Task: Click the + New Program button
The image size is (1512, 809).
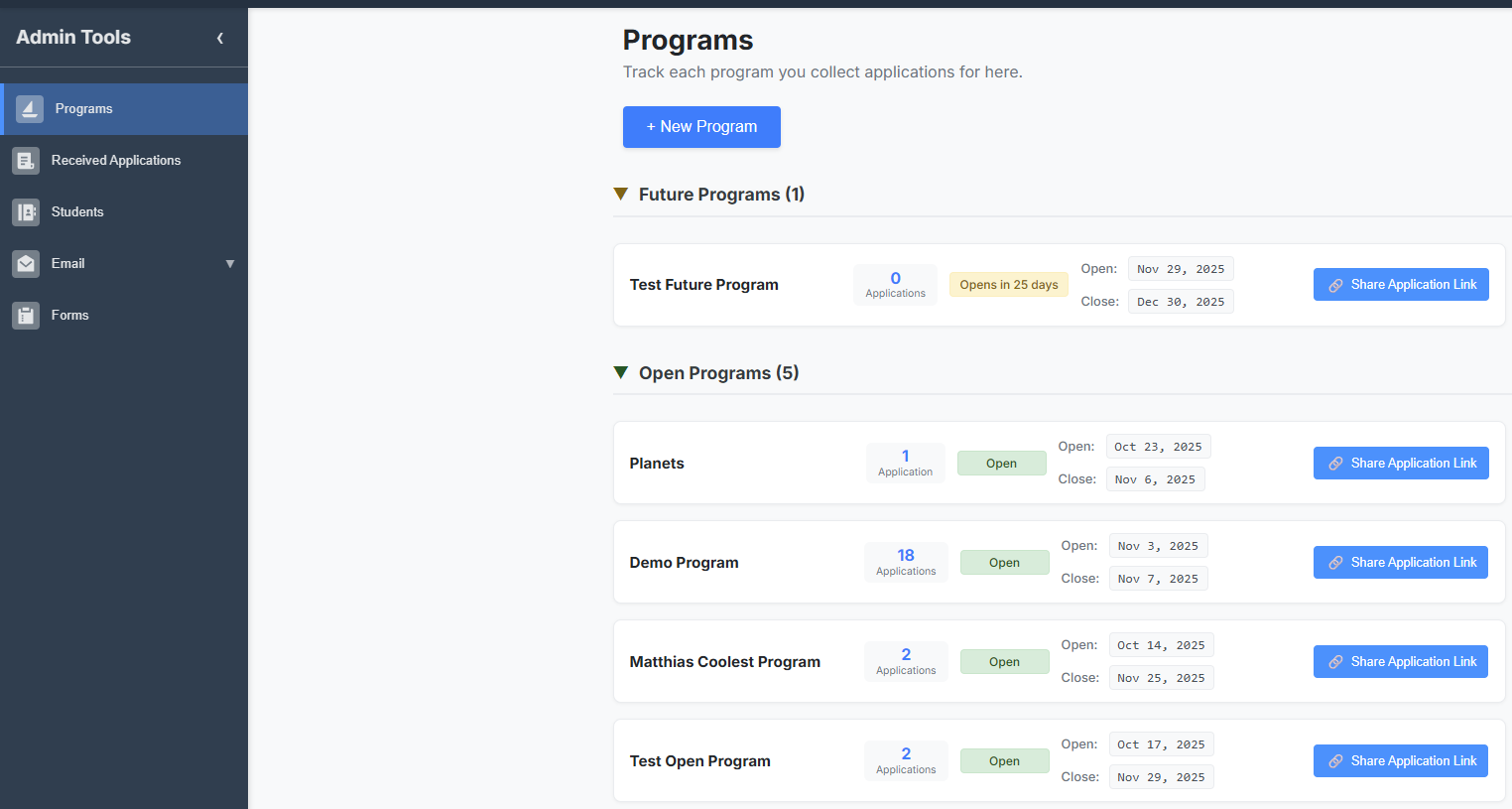Action: 701,126
